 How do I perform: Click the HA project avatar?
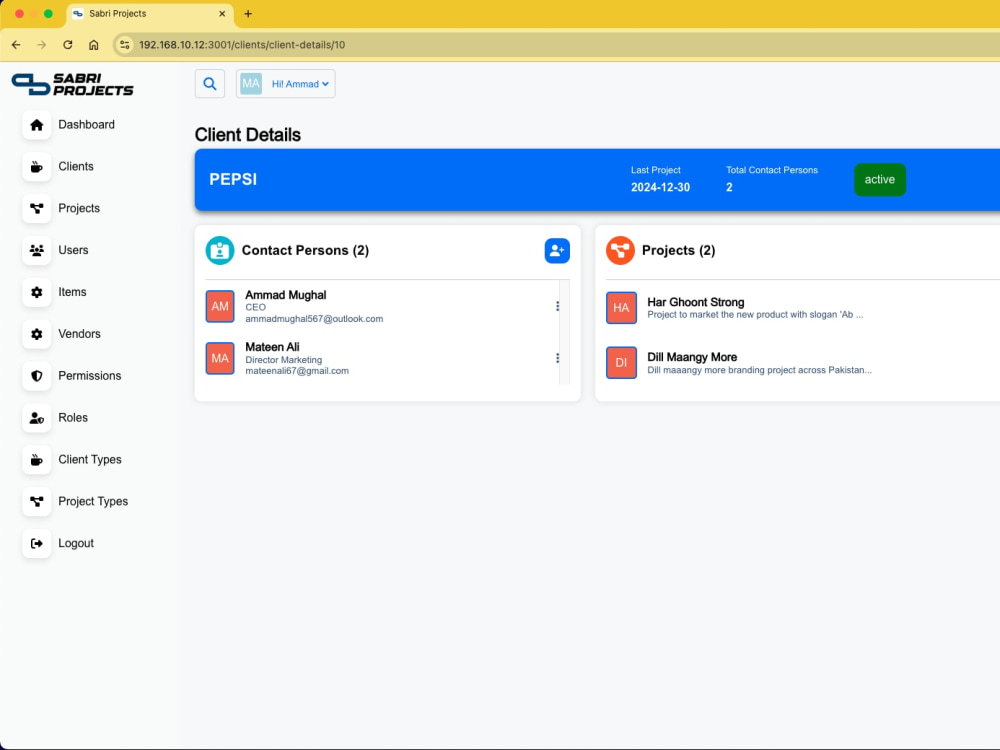click(621, 308)
